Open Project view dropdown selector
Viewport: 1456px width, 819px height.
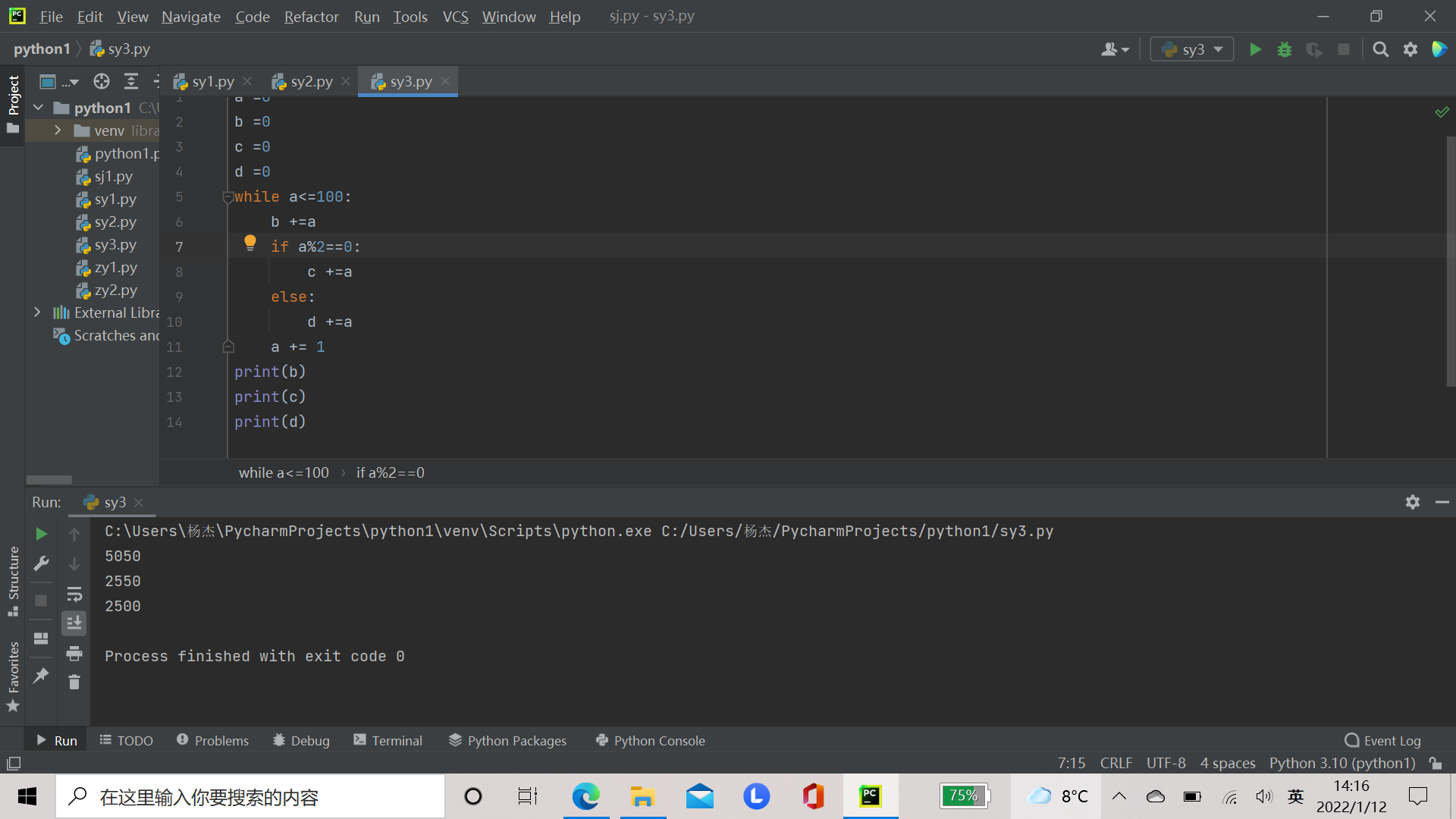[59, 81]
